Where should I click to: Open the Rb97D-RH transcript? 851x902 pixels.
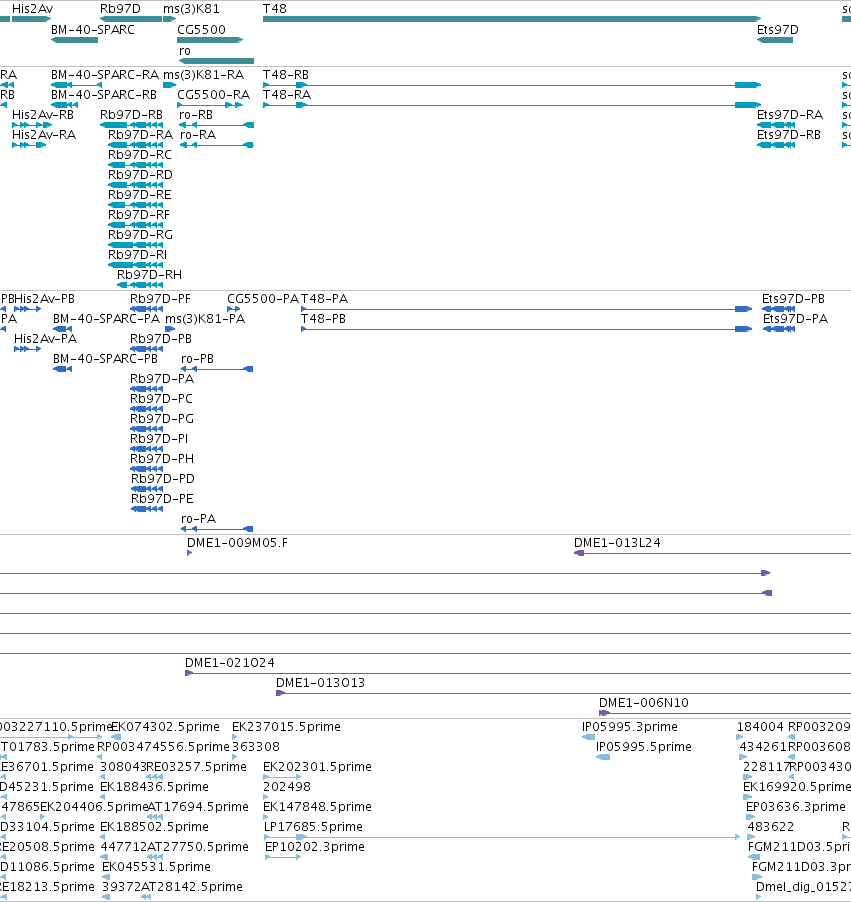(x=150, y=274)
